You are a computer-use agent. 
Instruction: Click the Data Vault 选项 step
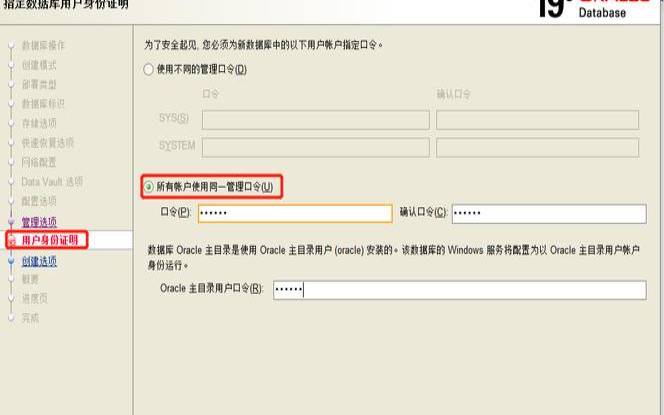52,182
